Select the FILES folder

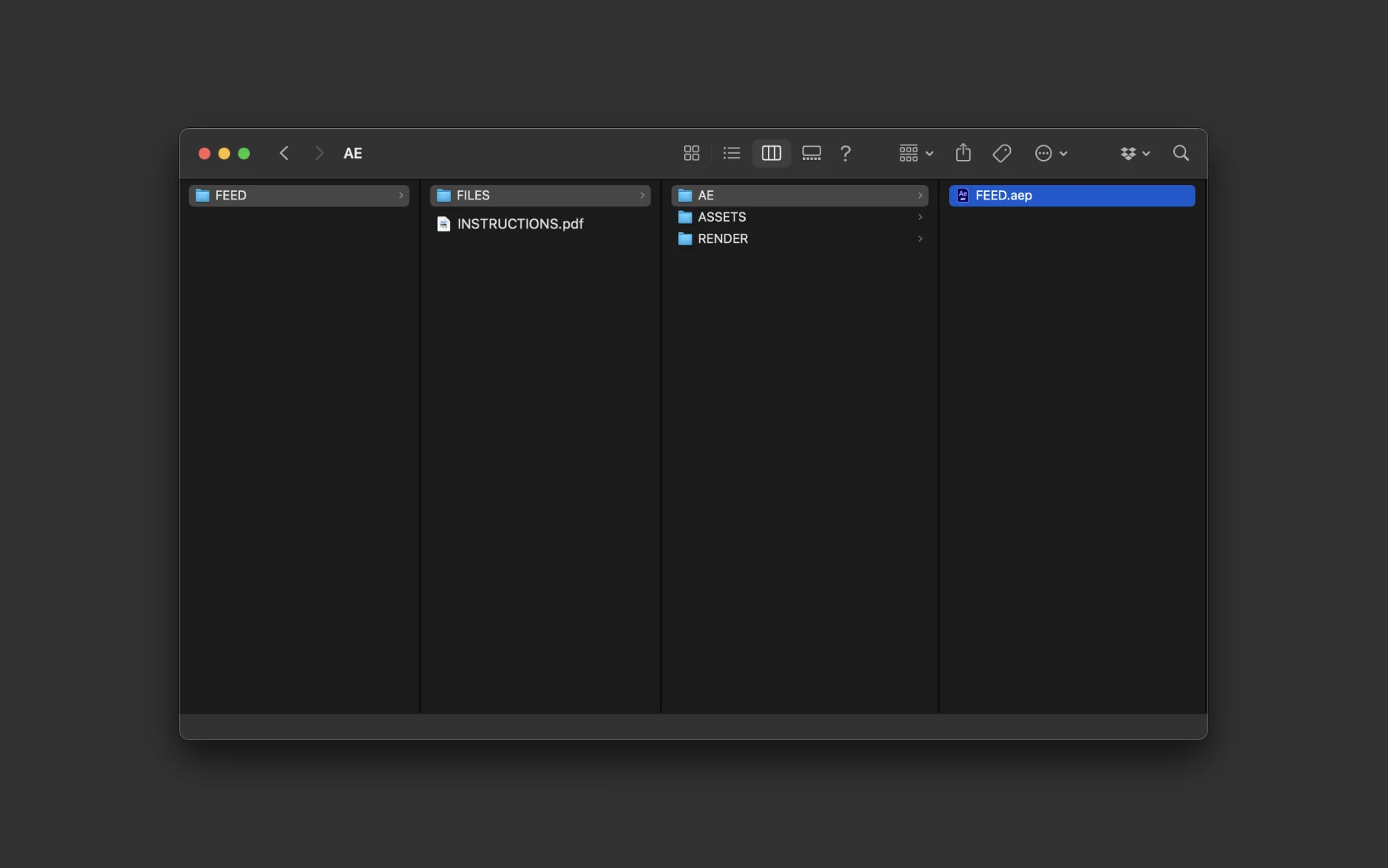[x=473, y=196]
